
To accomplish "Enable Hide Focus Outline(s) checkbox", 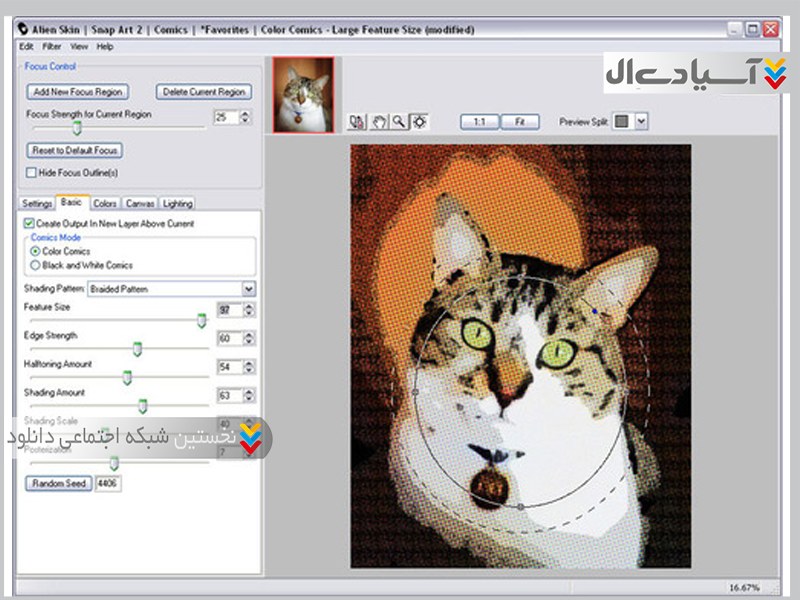I will click(x=31, y=172).
